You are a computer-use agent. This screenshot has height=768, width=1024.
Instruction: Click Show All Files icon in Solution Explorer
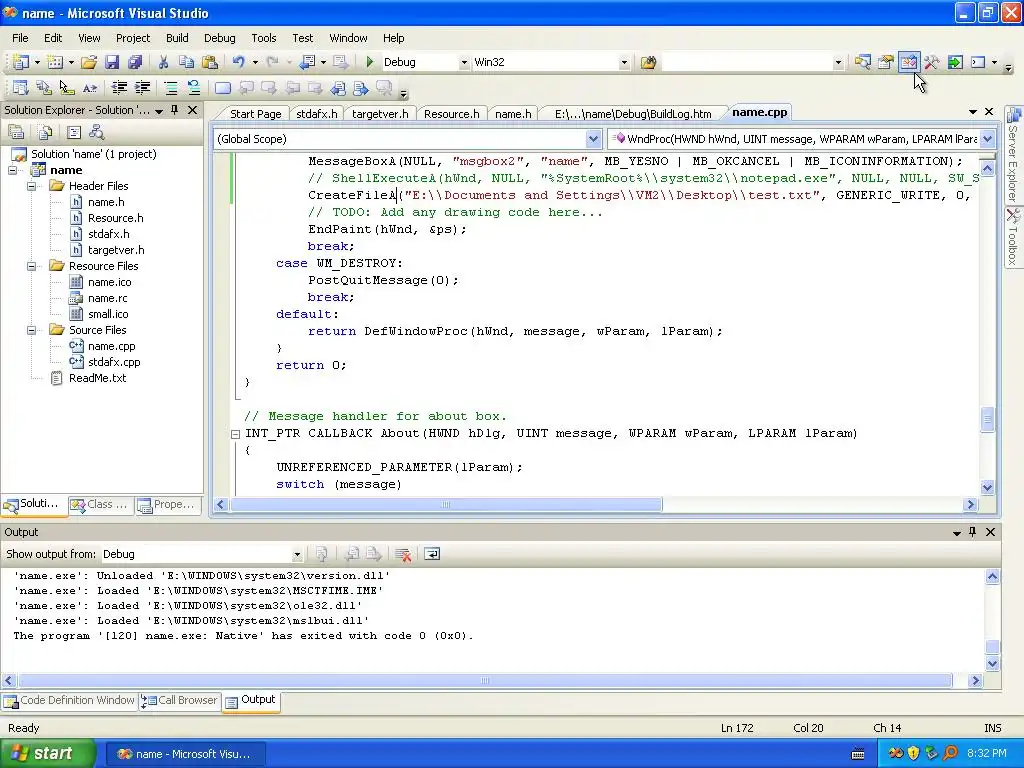coord(45,133)
